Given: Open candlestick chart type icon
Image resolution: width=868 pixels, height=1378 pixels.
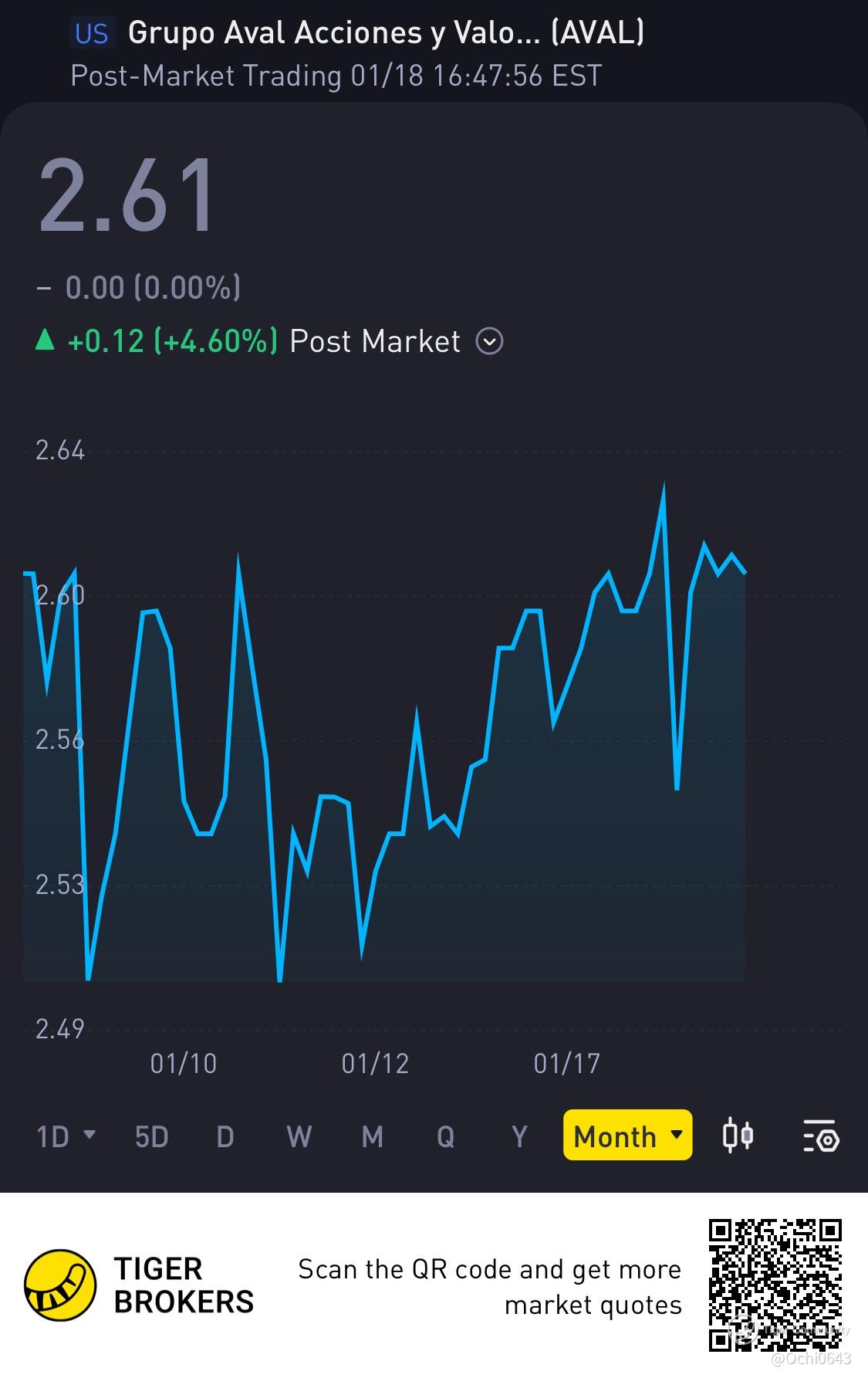Looking at the screenshot, I should [737, 1136].
